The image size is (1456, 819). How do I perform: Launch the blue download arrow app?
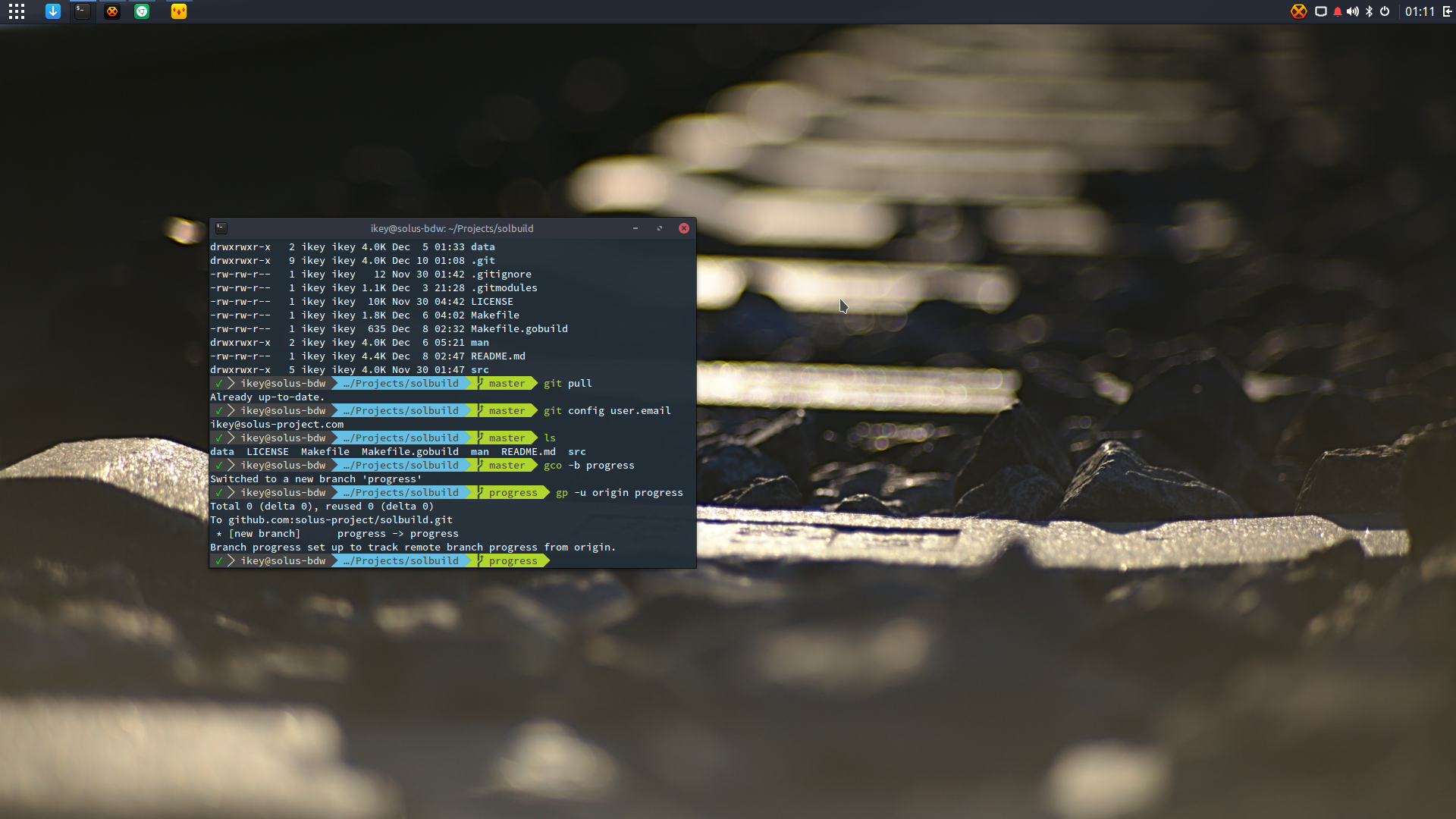pos(52,11)
